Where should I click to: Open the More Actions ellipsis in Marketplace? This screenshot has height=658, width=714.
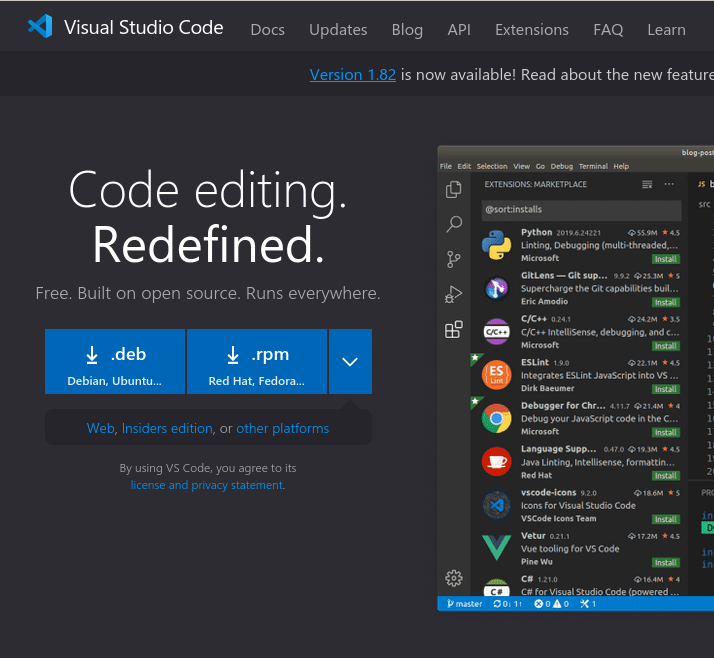click(669, 184)
